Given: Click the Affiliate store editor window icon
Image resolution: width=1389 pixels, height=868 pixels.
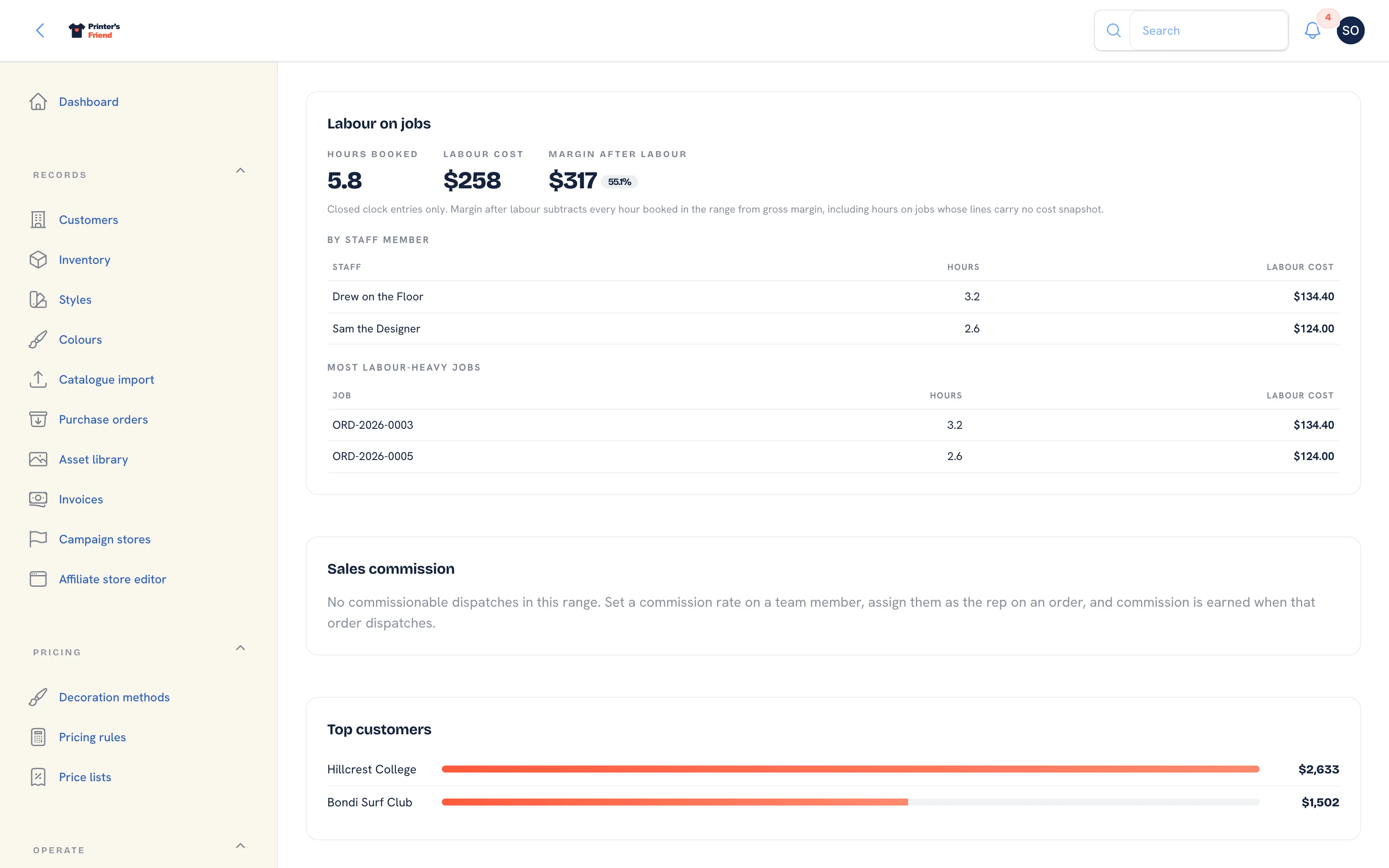Looking at the screenshot, I should (38, 579).
